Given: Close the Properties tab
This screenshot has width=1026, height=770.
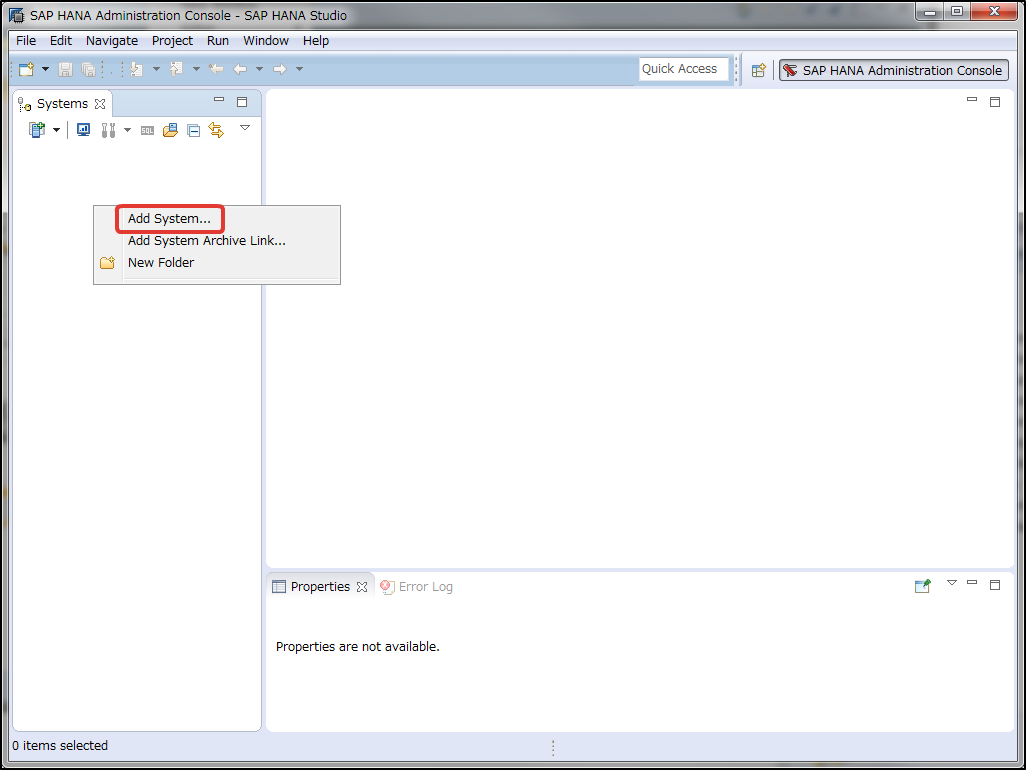Looking at the screenshot, I should (x=362, y=587).
